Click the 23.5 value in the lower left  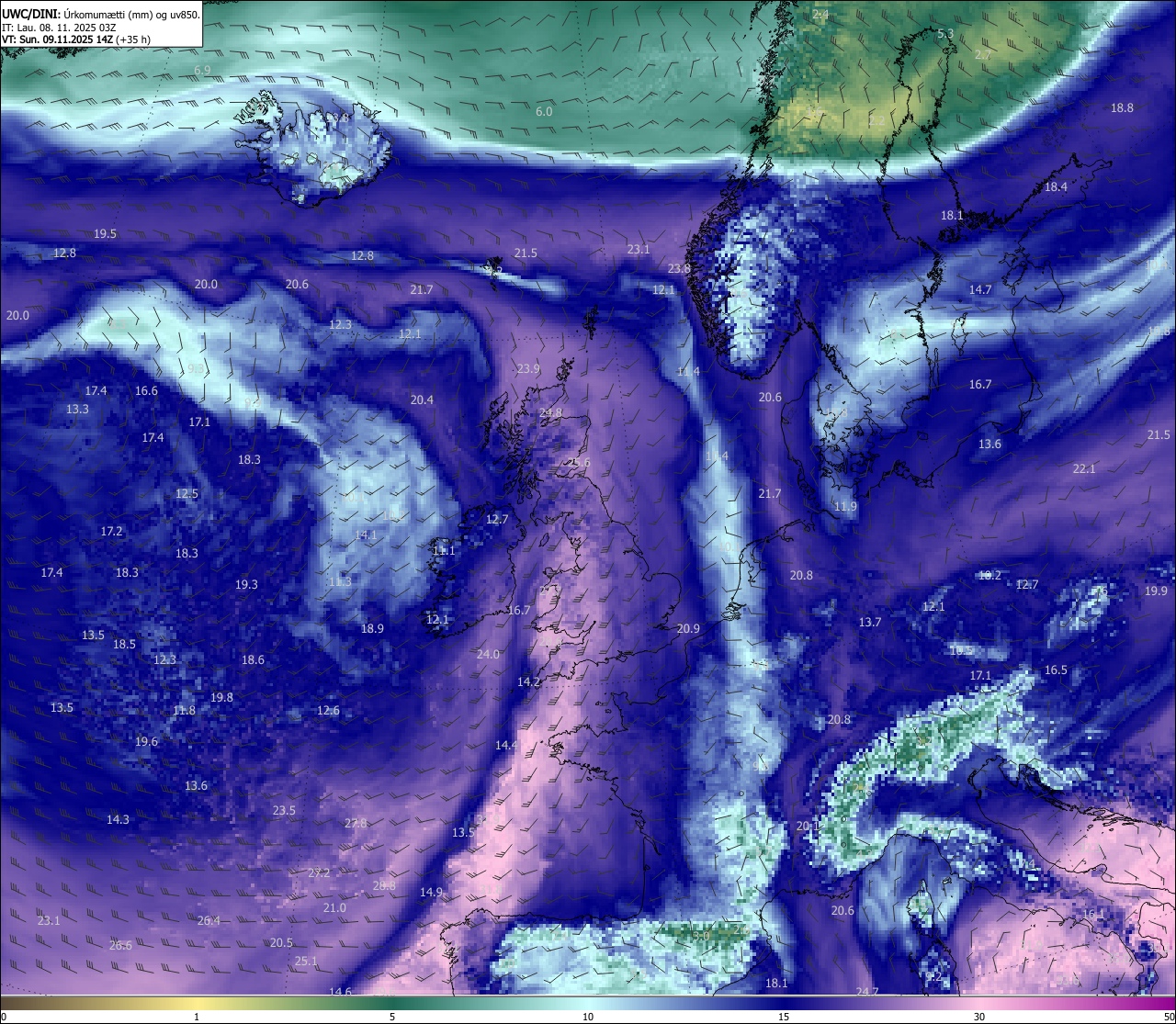[x=284, y=810]
